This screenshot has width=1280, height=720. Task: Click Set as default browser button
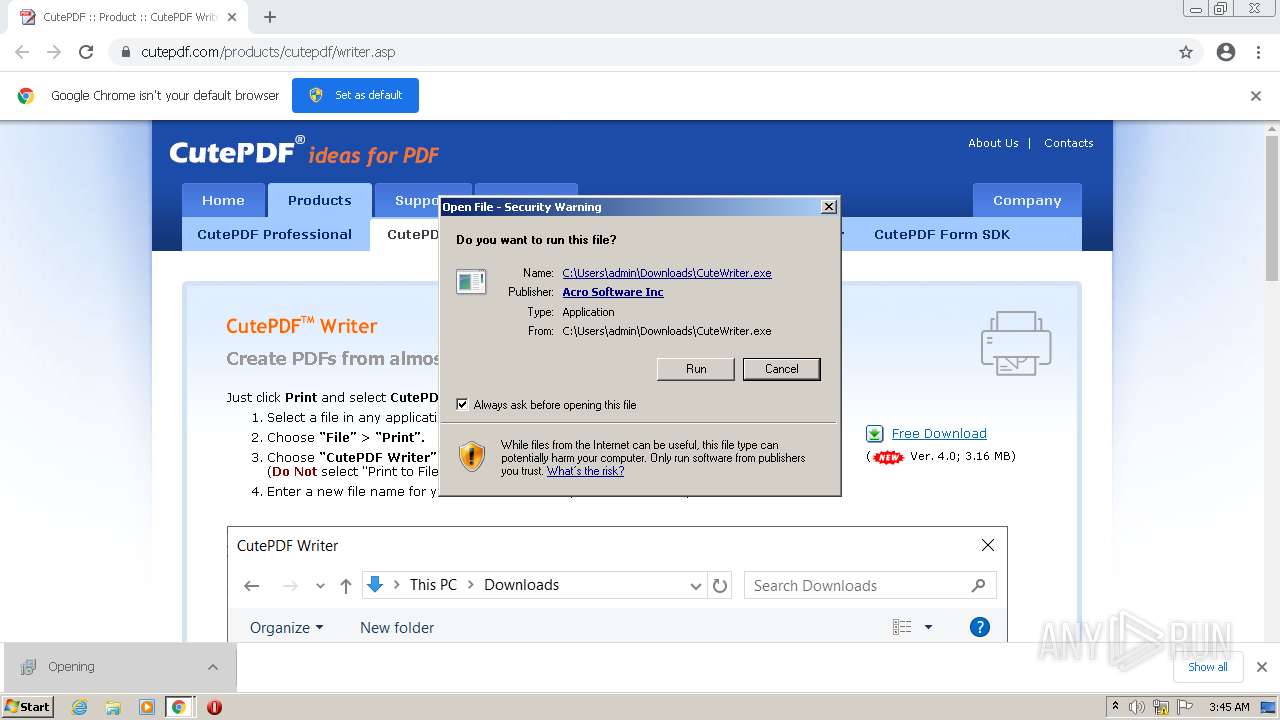point(355,95)
